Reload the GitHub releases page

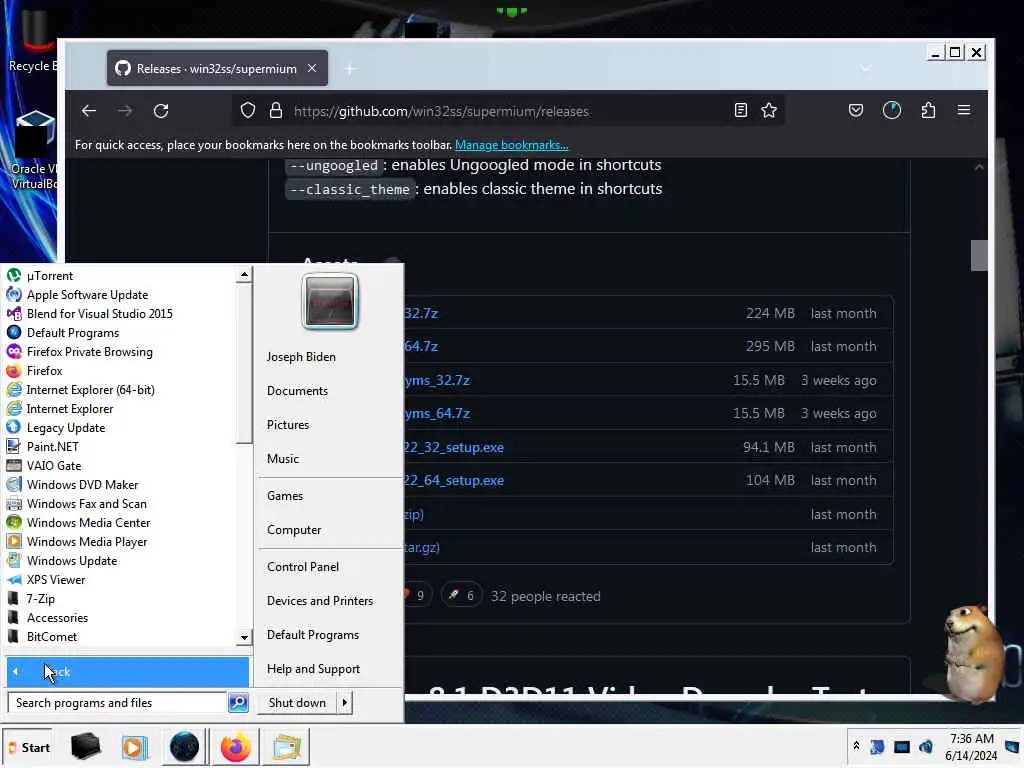click(x=161, y=110)
